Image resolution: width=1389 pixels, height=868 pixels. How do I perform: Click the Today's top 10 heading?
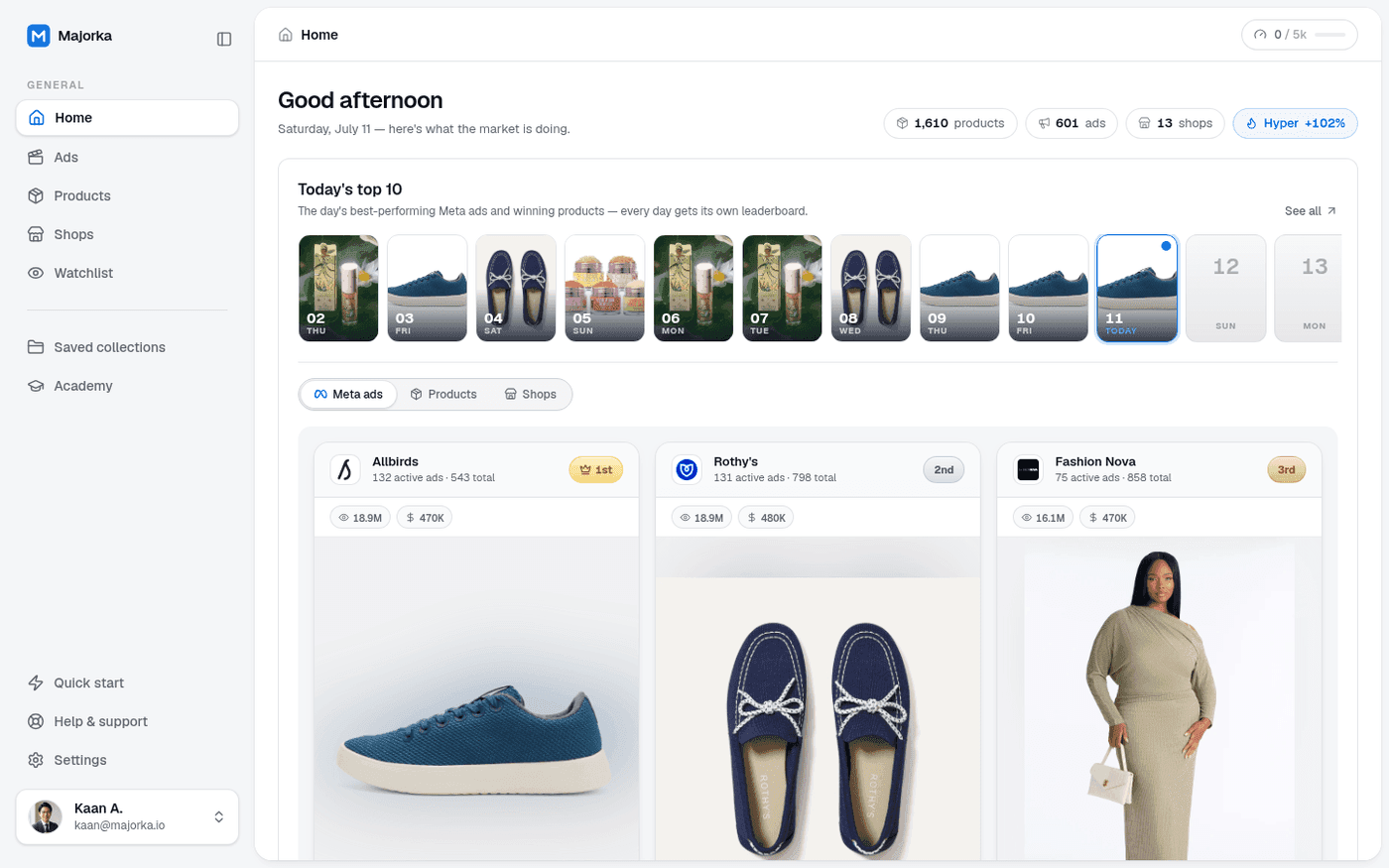pos(350,189)
